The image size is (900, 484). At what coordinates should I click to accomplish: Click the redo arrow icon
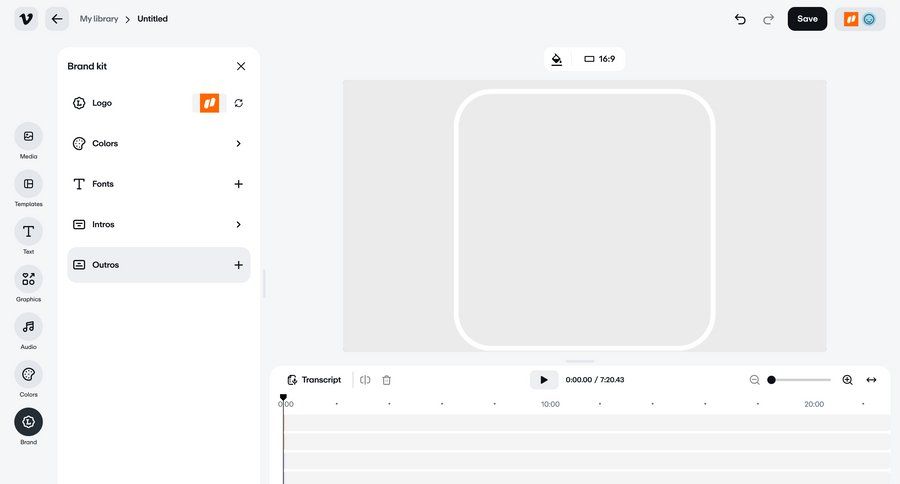pyautogui.click(x=768, y=19)
